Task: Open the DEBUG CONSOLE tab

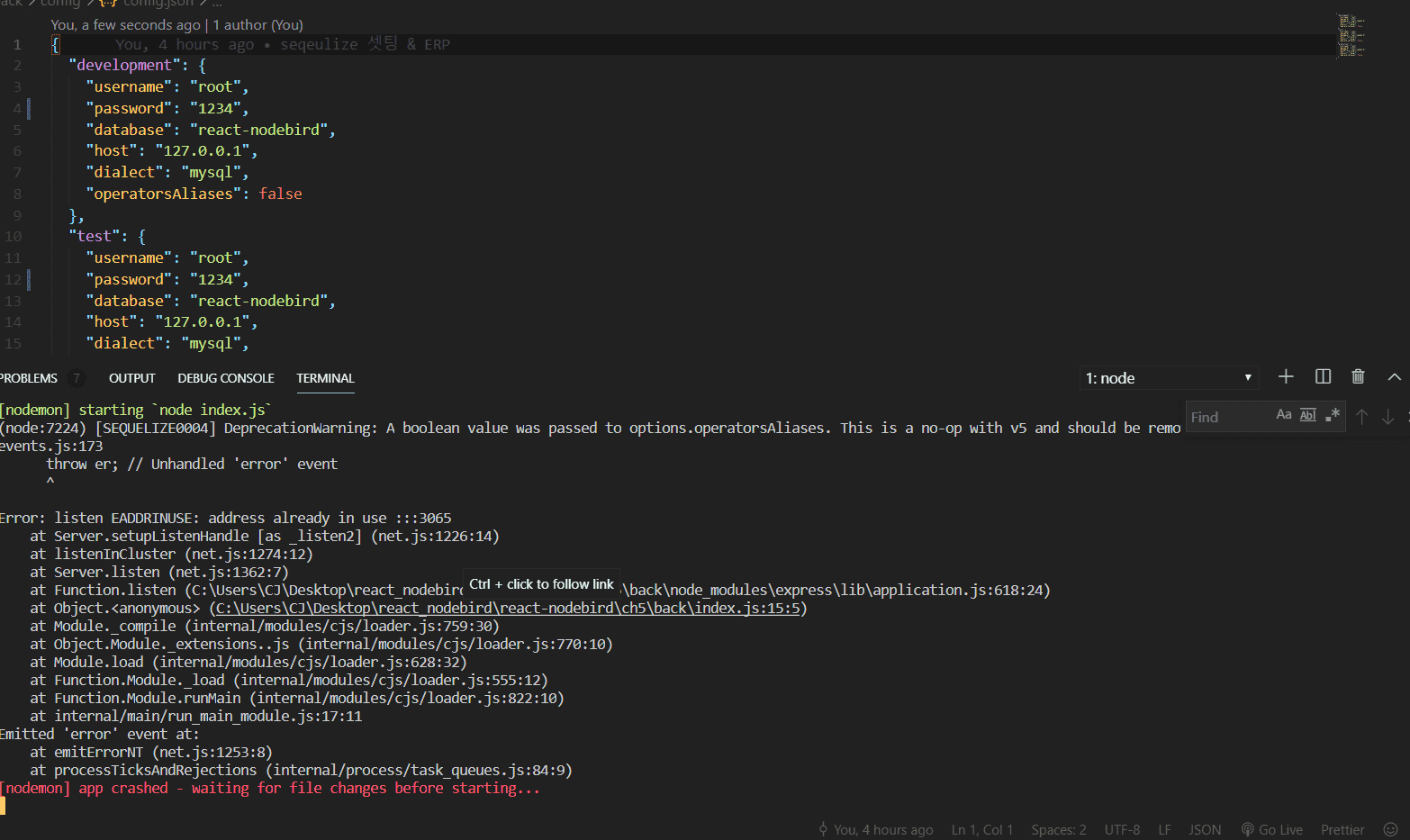Action: [226, 378]
